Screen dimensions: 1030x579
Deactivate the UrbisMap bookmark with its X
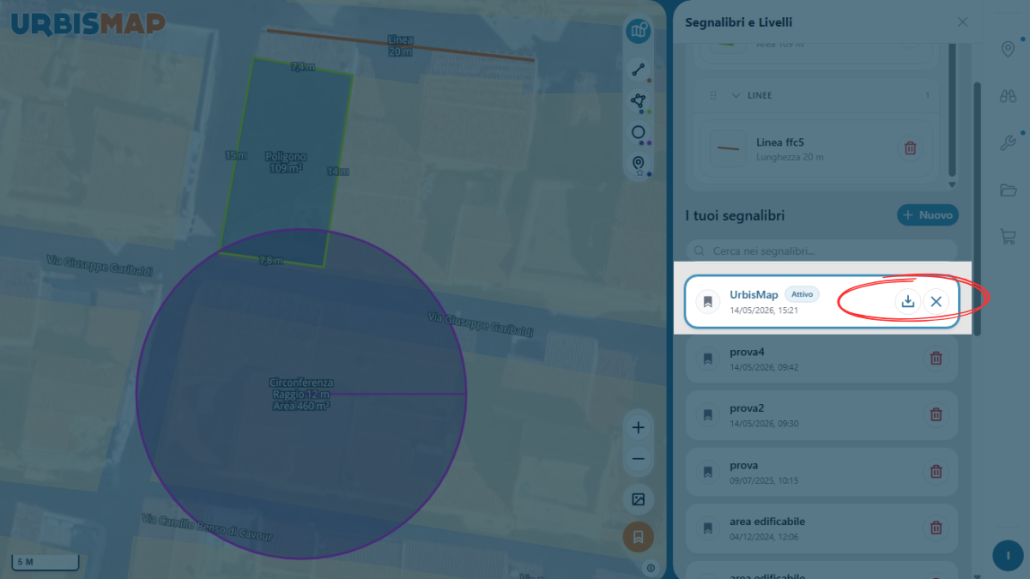936,302
